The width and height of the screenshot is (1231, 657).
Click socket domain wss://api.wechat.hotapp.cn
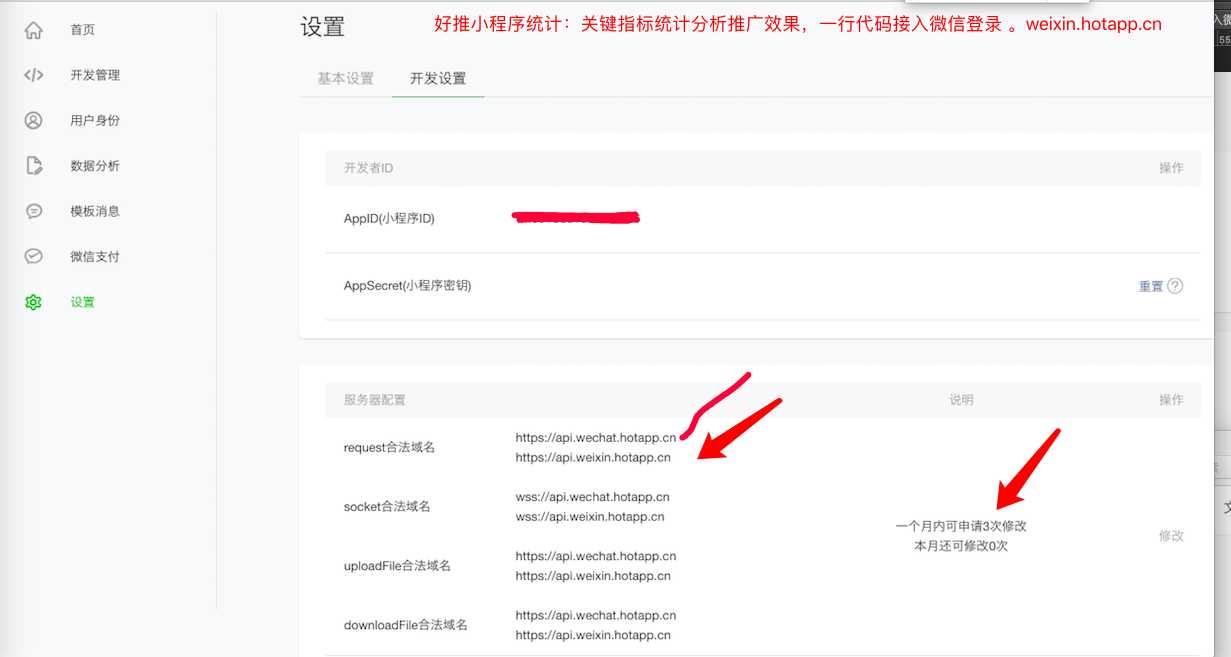pyautogui.click(x=593, y=497)
